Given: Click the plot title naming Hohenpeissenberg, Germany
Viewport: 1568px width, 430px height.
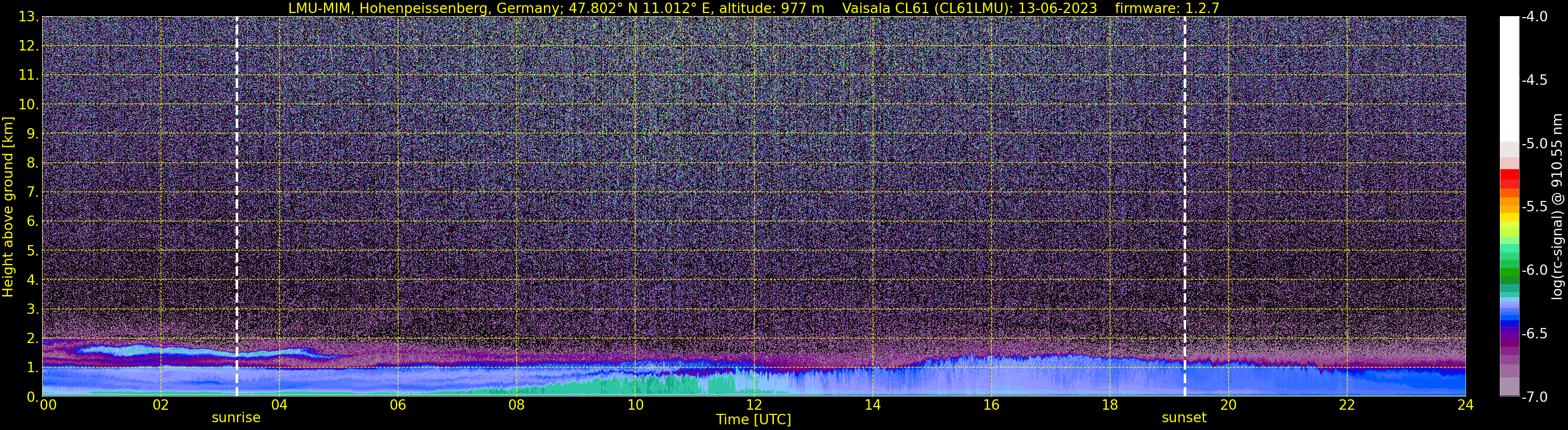Looking at the screenshot, I should (754, 8).
